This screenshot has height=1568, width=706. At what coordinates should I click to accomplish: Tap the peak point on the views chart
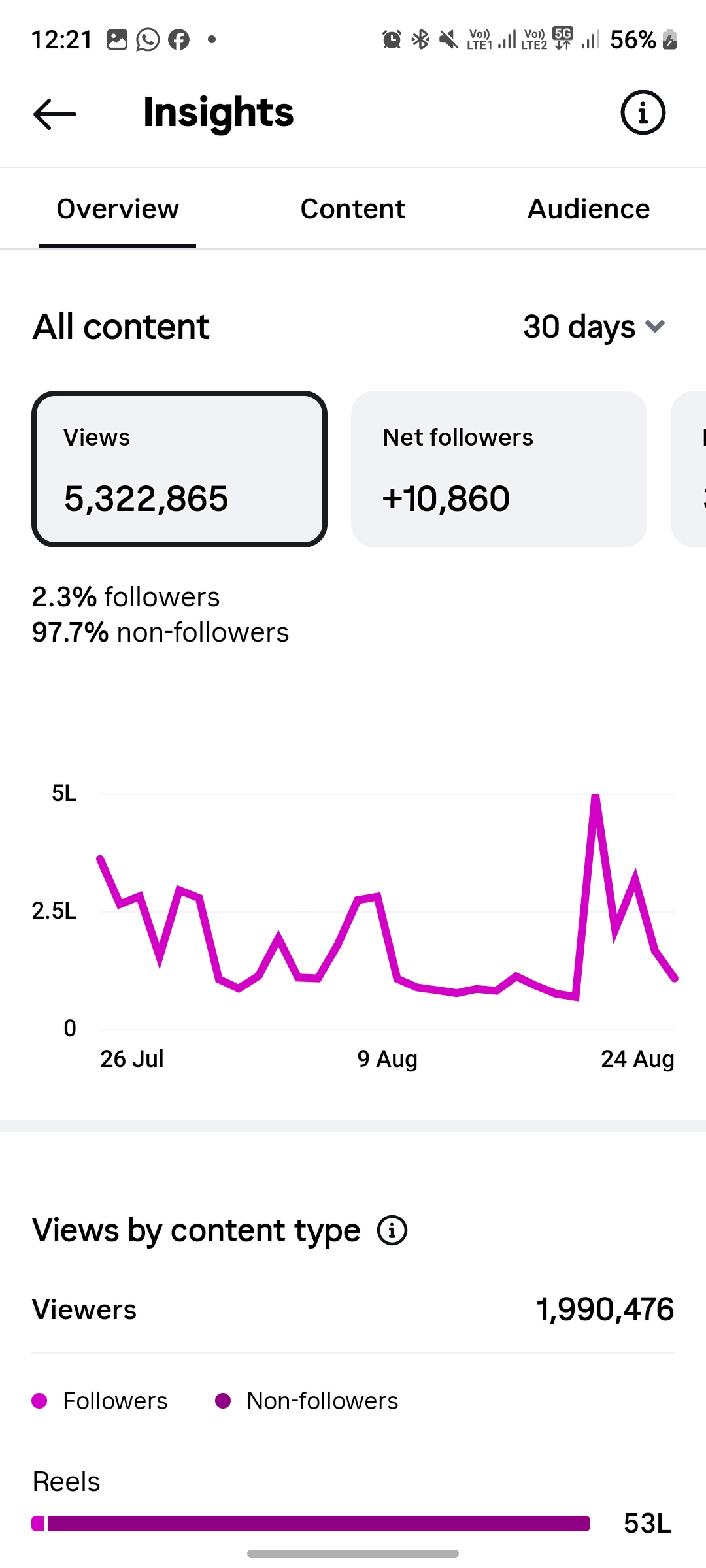596,795
